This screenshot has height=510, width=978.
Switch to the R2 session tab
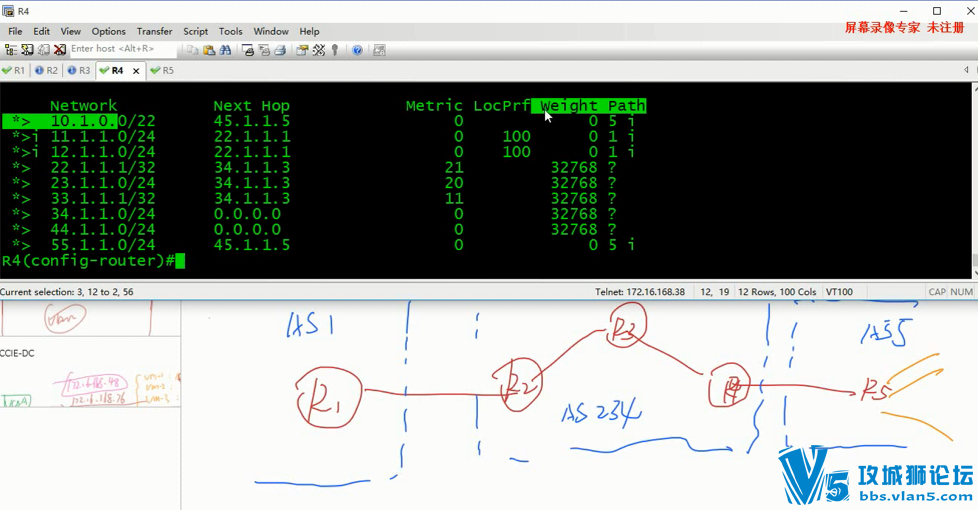[47, 70]
